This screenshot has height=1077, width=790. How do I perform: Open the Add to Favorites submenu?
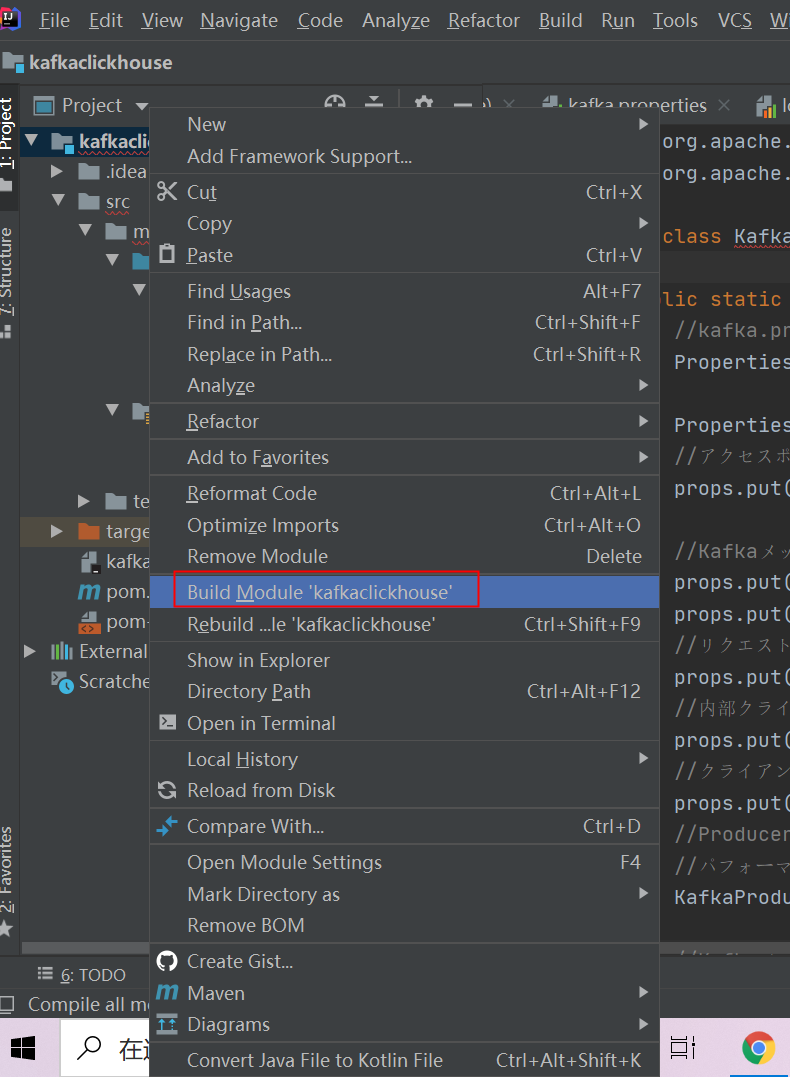[x=404, y=457]
